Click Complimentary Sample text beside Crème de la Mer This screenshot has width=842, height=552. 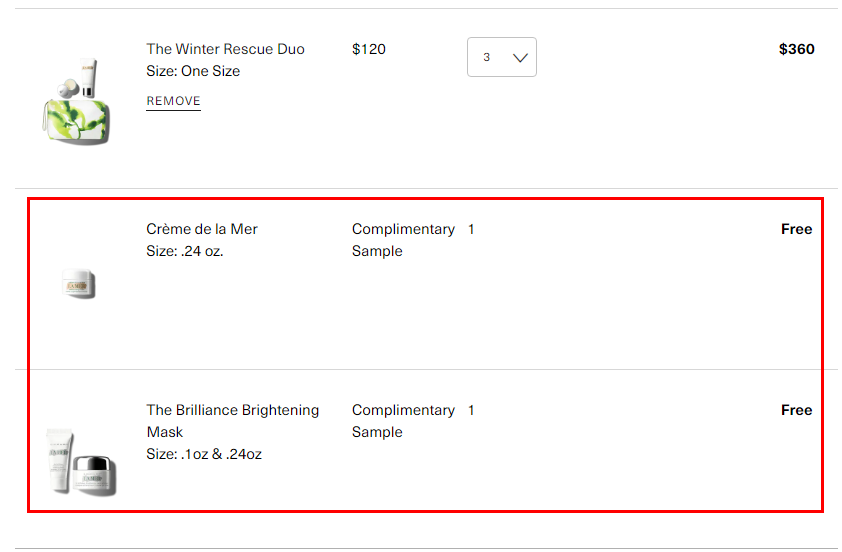click(403, 240)
